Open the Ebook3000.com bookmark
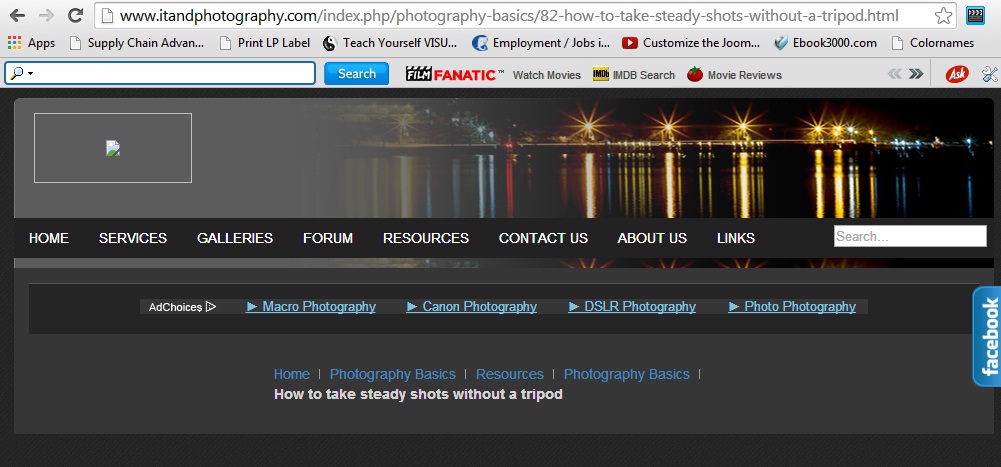This screenshot has width=1001, height=467. click(x=825, y=43)
